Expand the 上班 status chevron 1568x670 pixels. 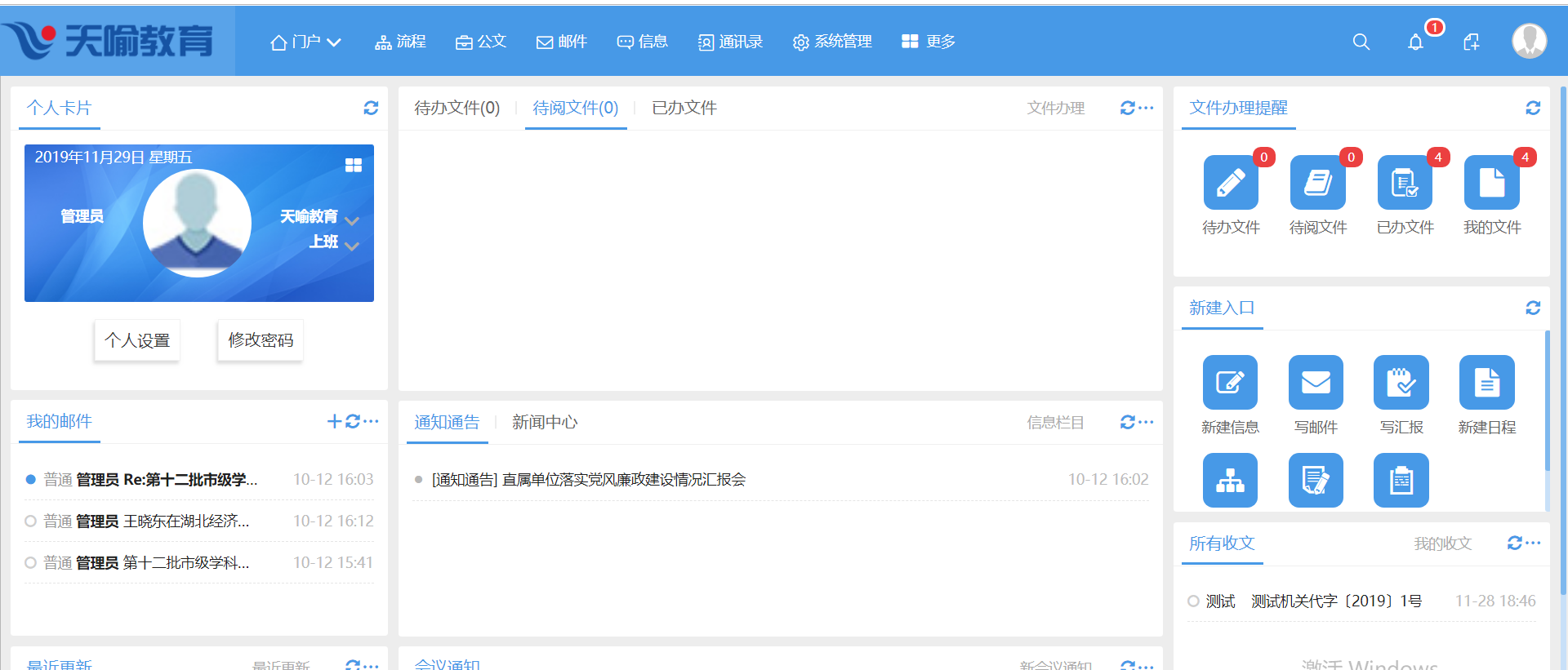[352, 246]
